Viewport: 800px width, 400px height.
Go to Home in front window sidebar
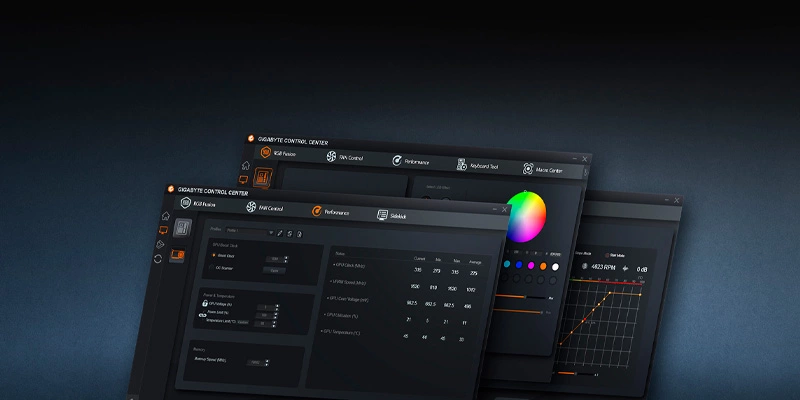click(165, 216)
